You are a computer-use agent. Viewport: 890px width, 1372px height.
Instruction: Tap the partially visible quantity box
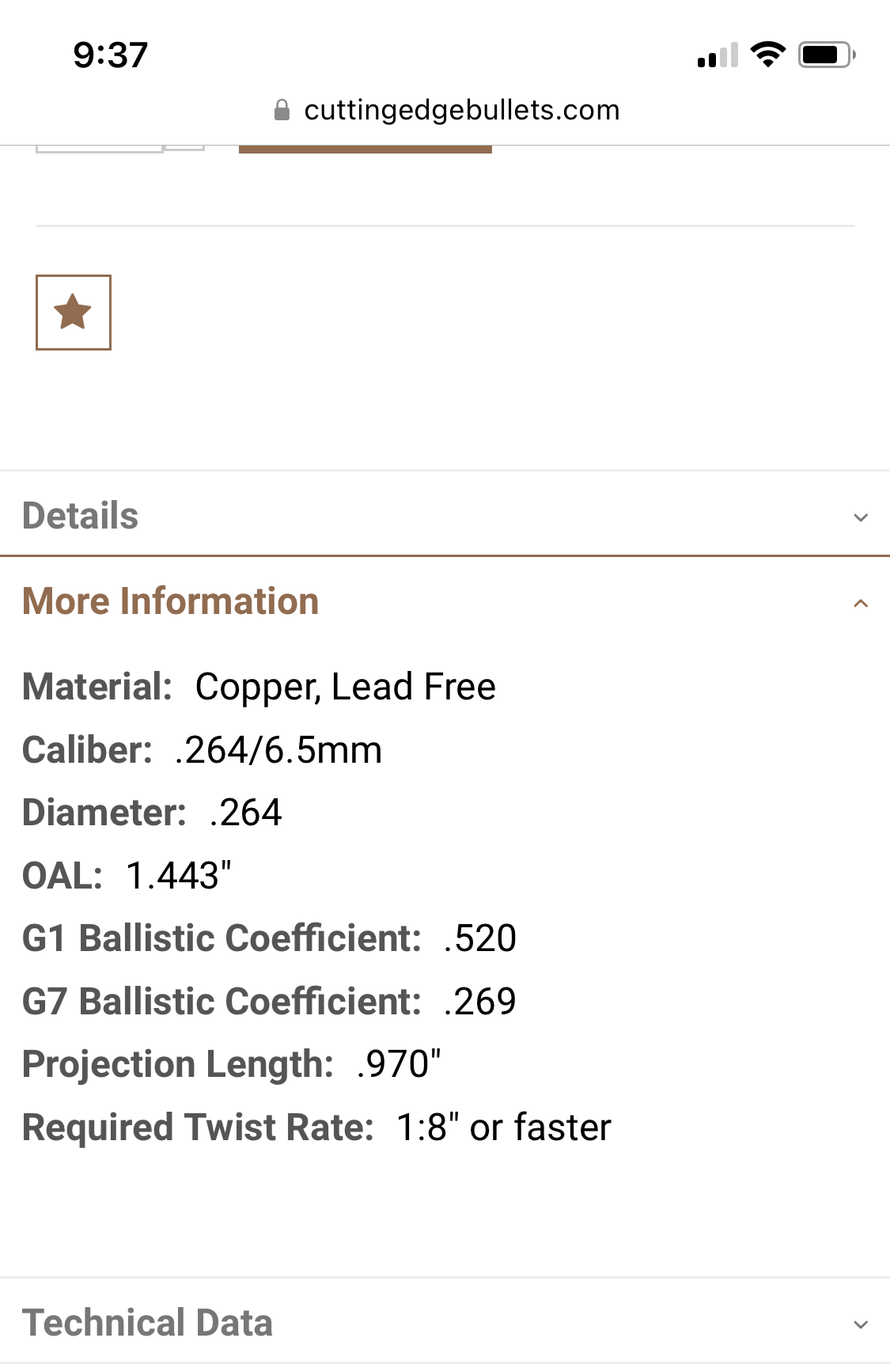[x=100, y=149]
